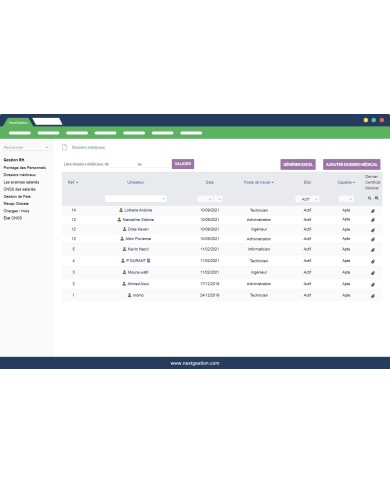Click the person icon next to Driss Keven

(x=124, y=229)
